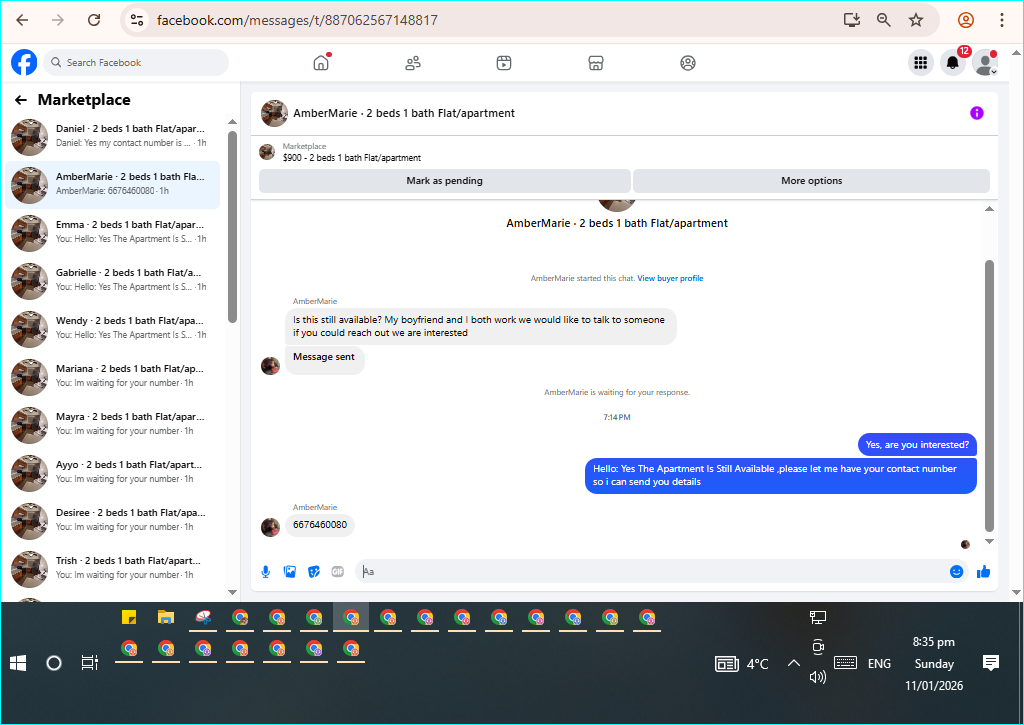The width and height of the screenshot is (1024, 725).
Task: Click More options button
Action: (811, 181)
